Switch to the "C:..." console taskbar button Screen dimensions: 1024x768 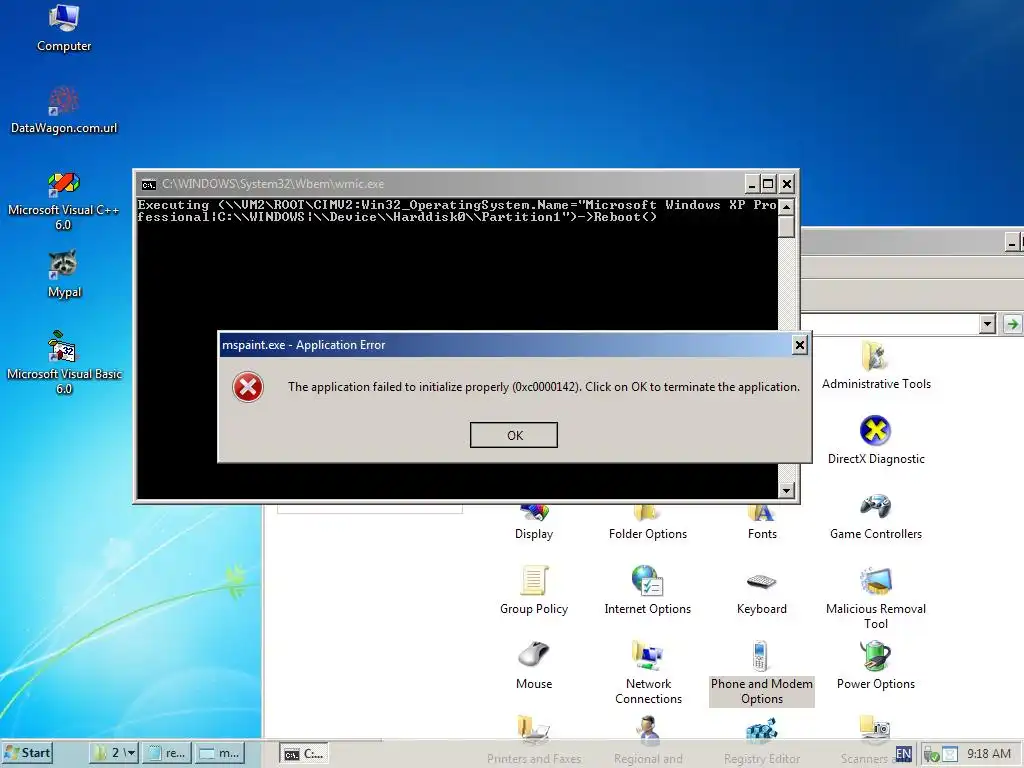304,754
